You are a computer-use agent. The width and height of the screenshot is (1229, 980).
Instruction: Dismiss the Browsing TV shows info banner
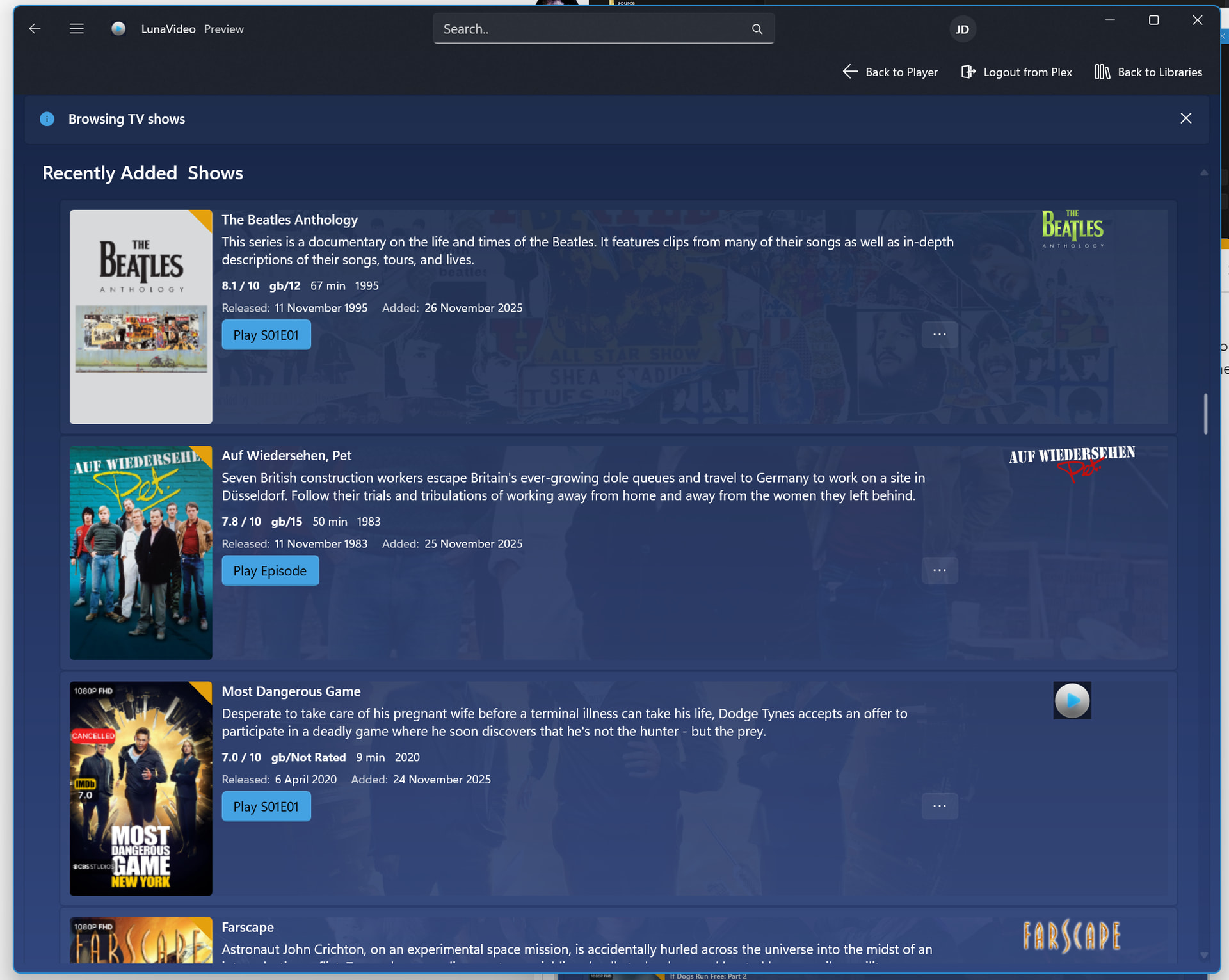pos(1185,118)
